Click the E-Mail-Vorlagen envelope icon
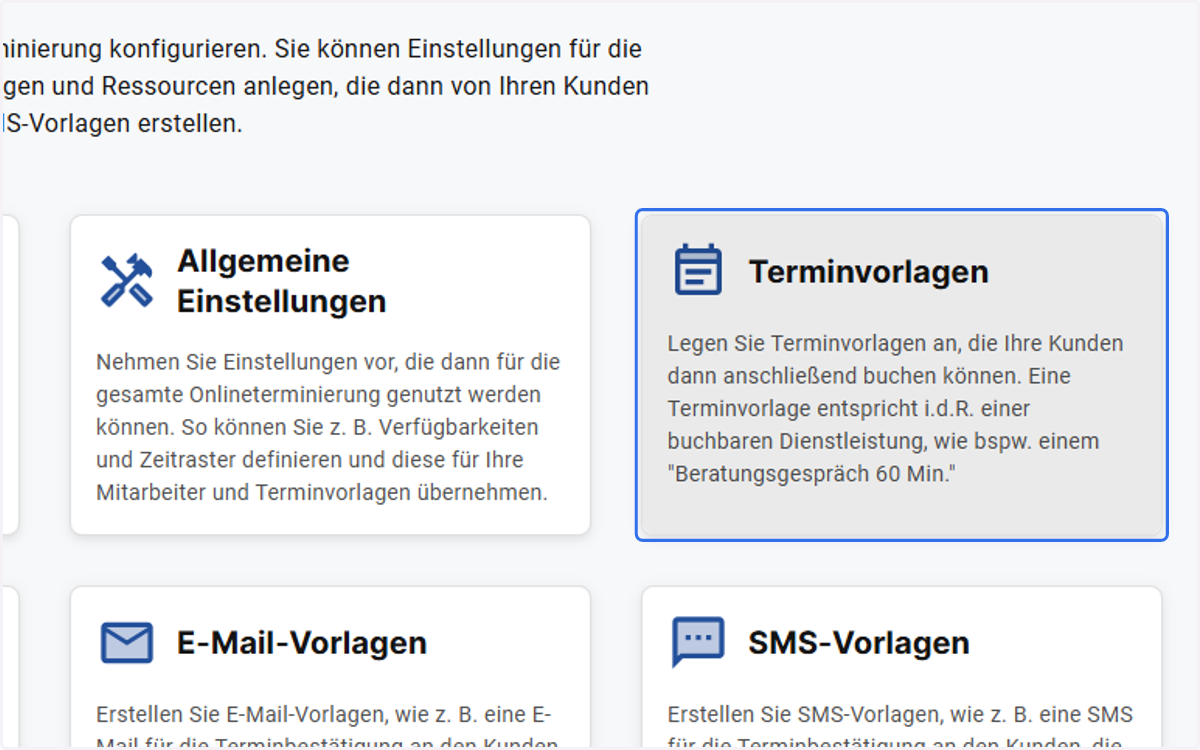This screenshot has height=750, width=1200. 127,642
